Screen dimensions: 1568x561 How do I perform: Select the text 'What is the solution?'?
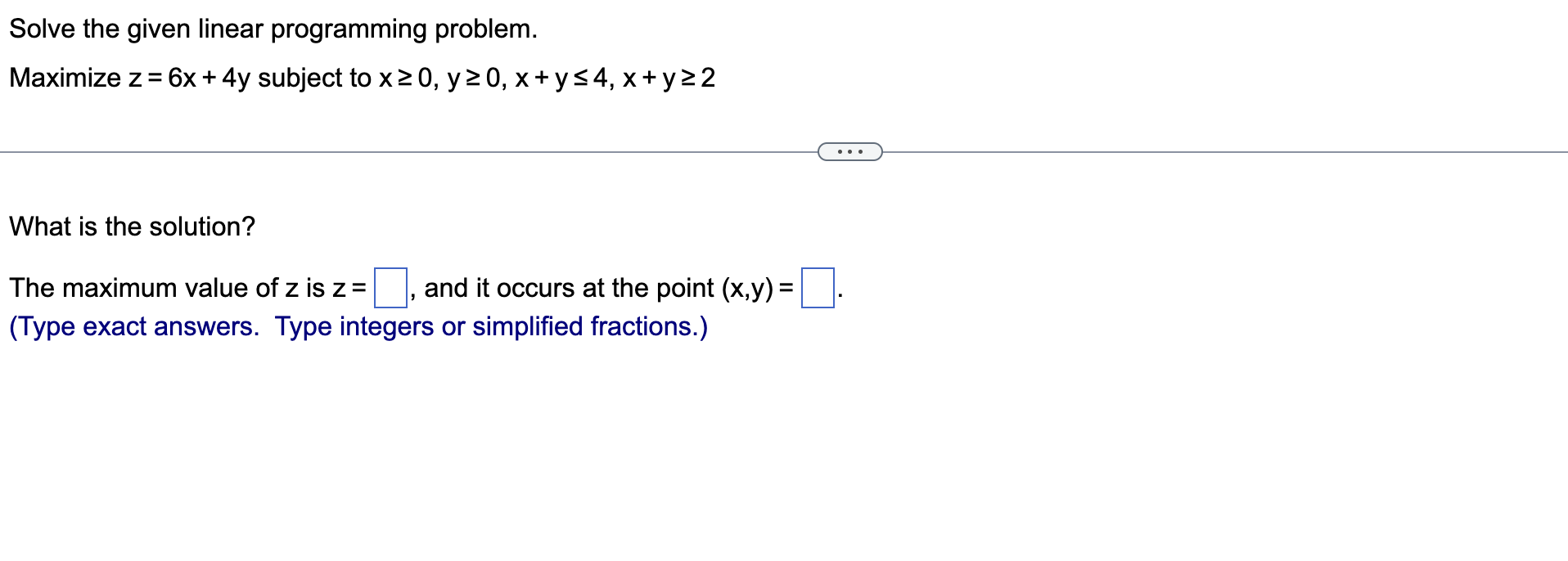(131, 227)
